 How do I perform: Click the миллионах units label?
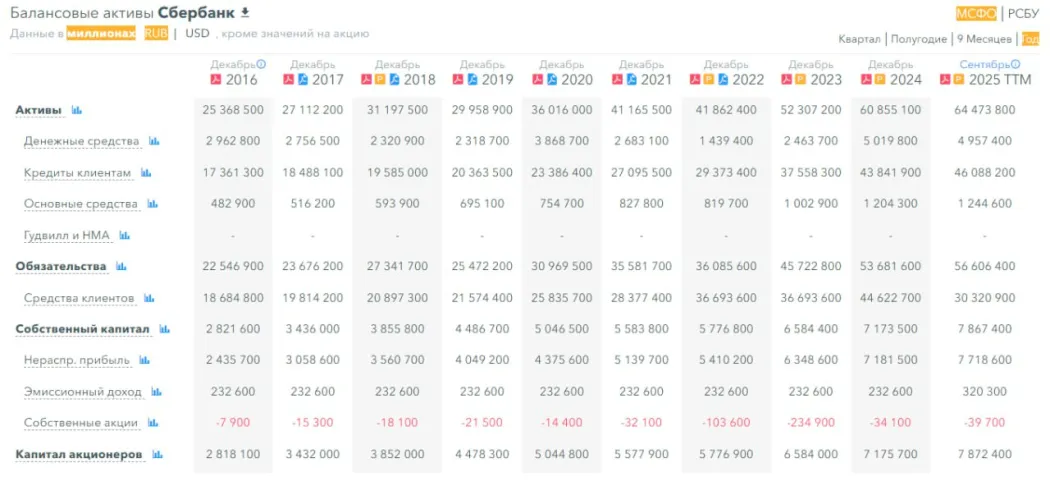[101, 33]
